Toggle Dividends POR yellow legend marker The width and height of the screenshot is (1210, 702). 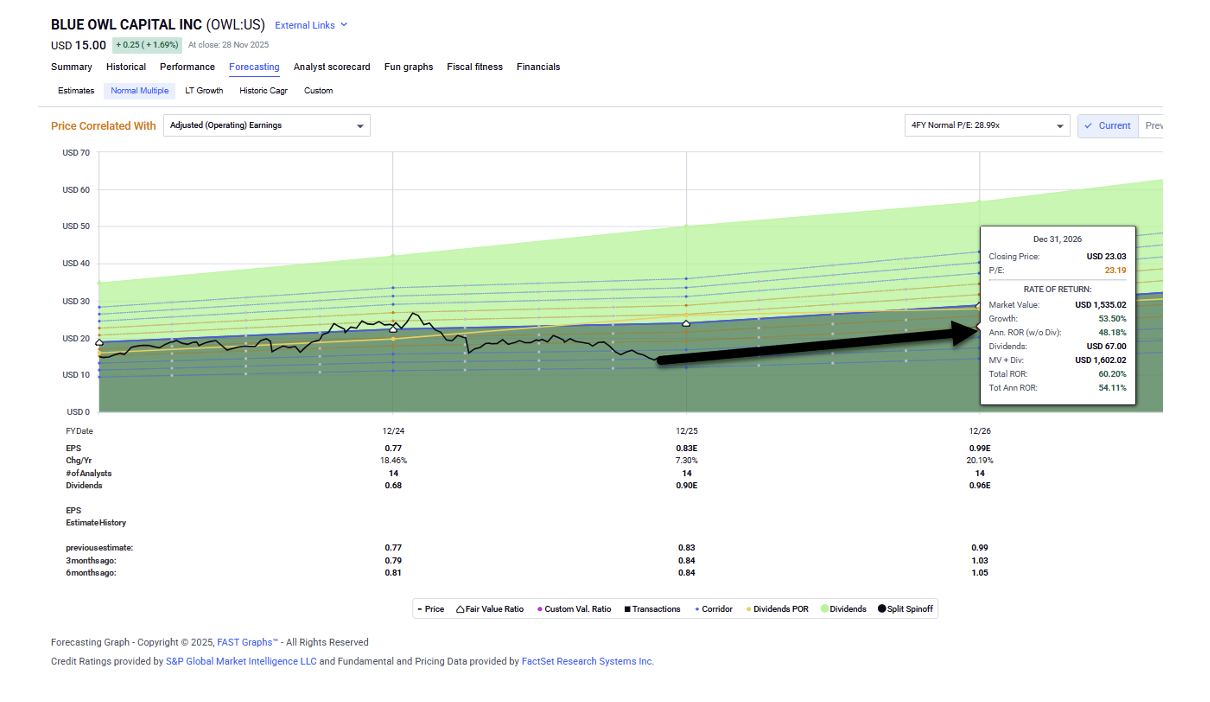[x=748, y=609]
